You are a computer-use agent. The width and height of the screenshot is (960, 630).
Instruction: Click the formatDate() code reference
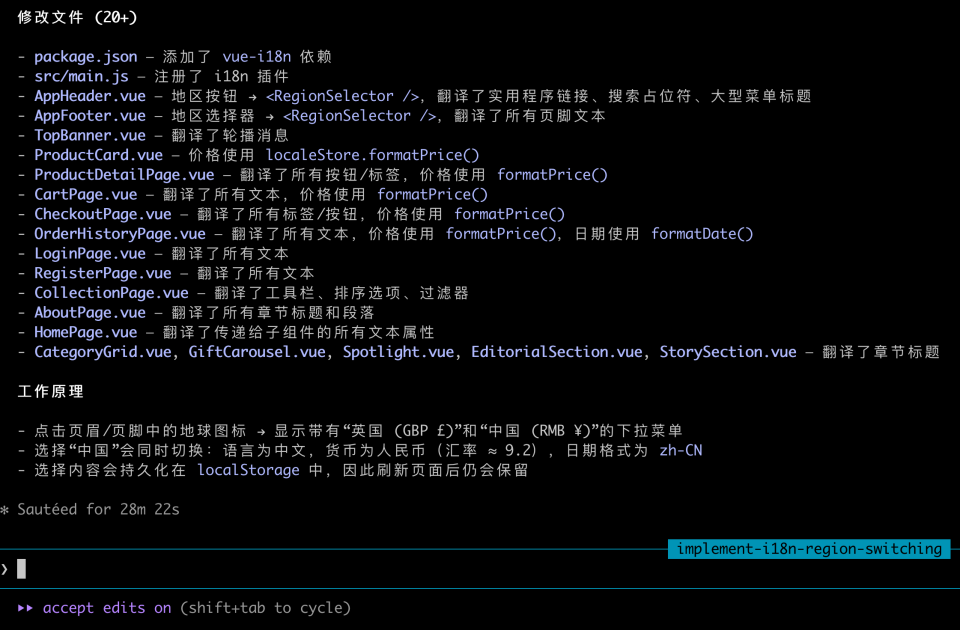[702, 234]
